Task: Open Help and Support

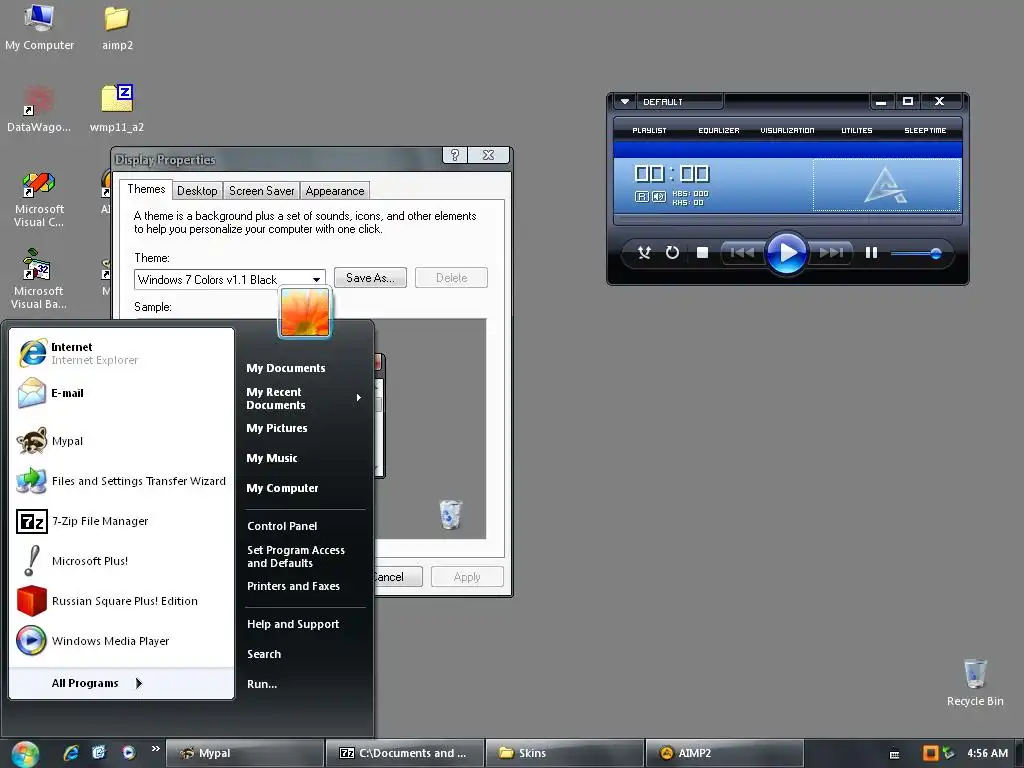Action: coord(293,624)
